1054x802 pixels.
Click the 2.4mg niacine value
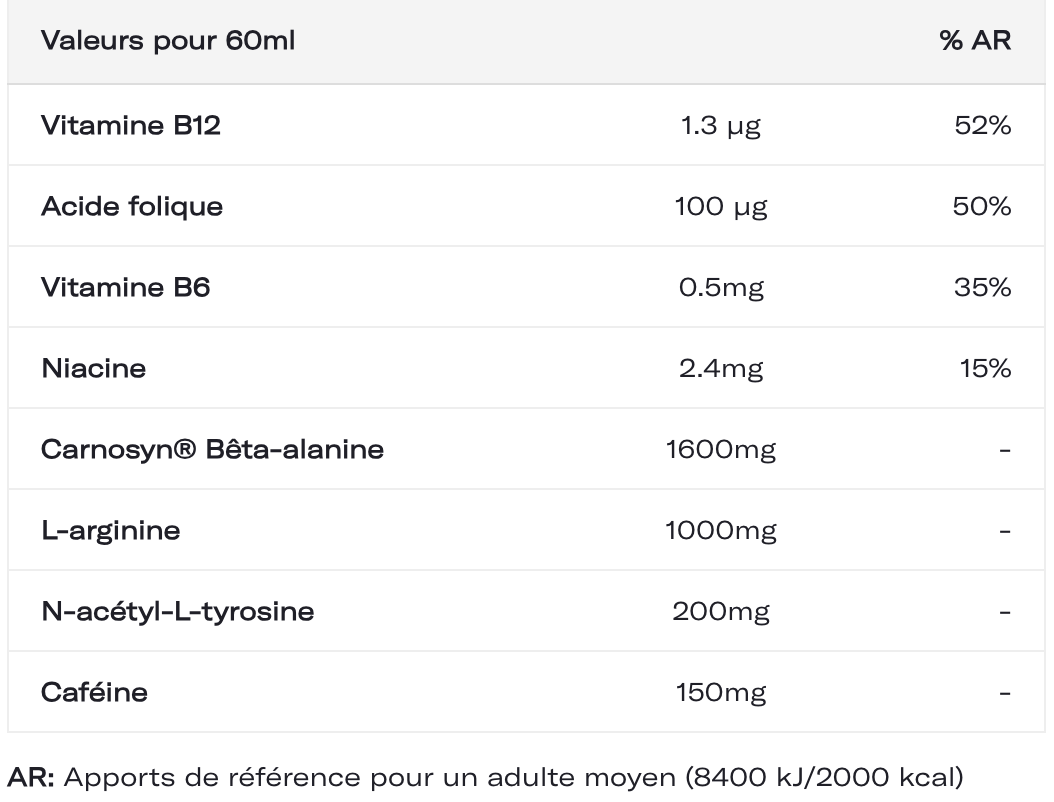click(x=721, y=369)
